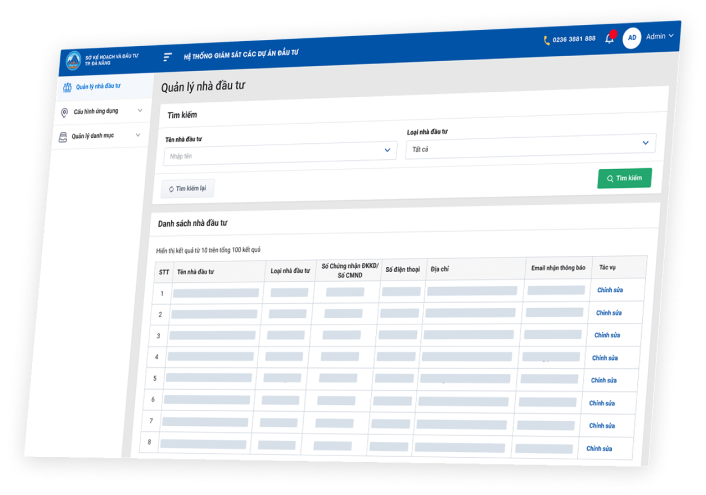The image size is (706, 495).
Task: Click the Tìm kiếm lại reset button
Action: tap(187, 188)
